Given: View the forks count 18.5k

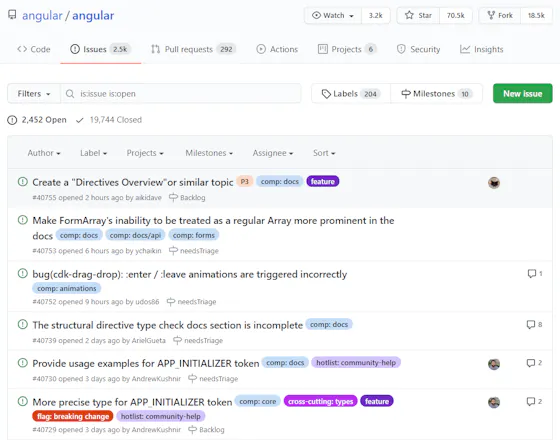Looking at the screenshot, I should pos(536,15).
